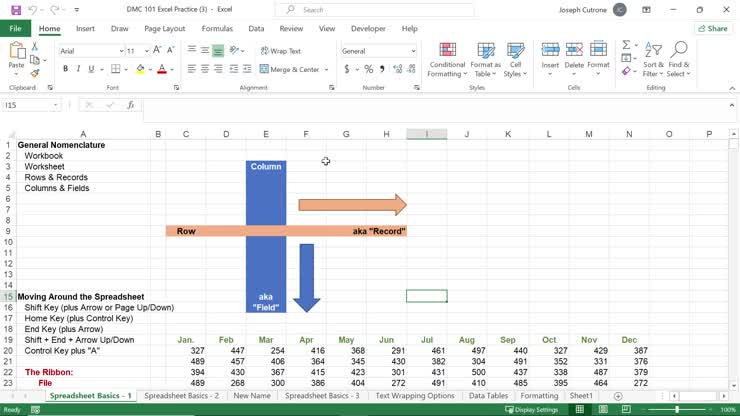Open the Fill down tool
Screen dimensions: 740x416
626,58
